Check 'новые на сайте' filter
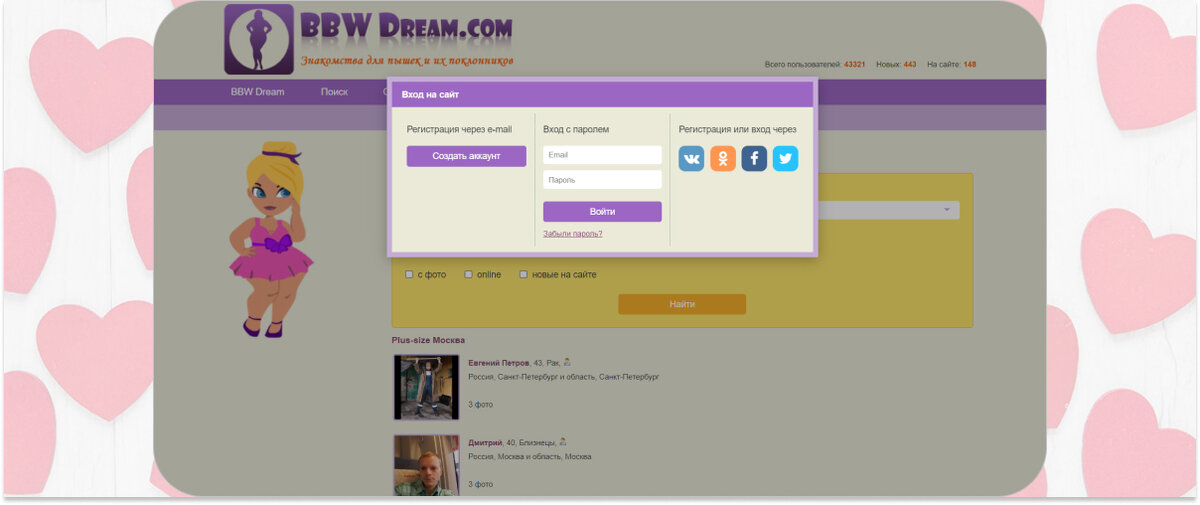1200x505 pixels. [523, 274]
